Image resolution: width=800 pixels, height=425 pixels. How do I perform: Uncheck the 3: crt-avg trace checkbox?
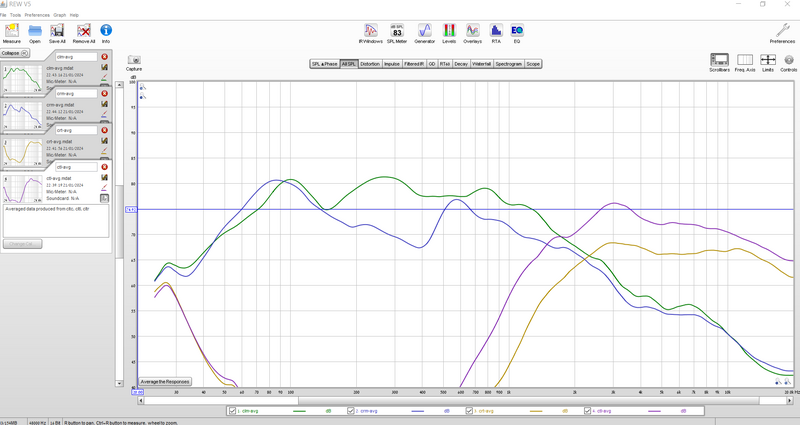pos(469,411)
